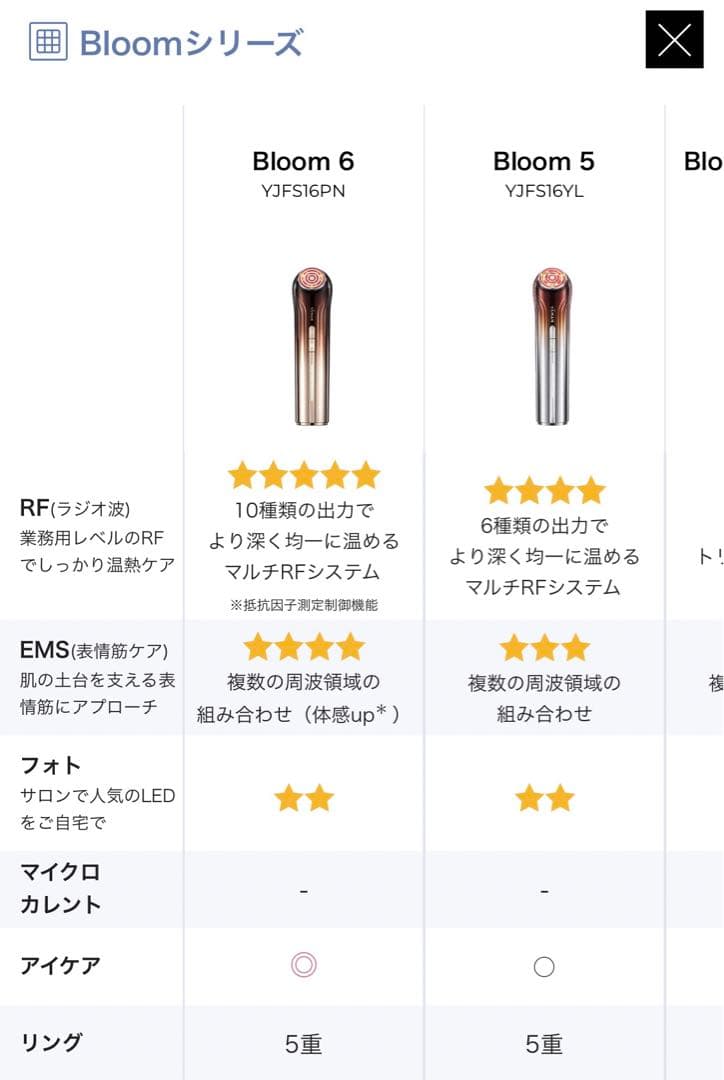Screen dimensions: 724x1080
Task: Click Bloom 5 four-star RF rating
Action: tap(545, 490)
